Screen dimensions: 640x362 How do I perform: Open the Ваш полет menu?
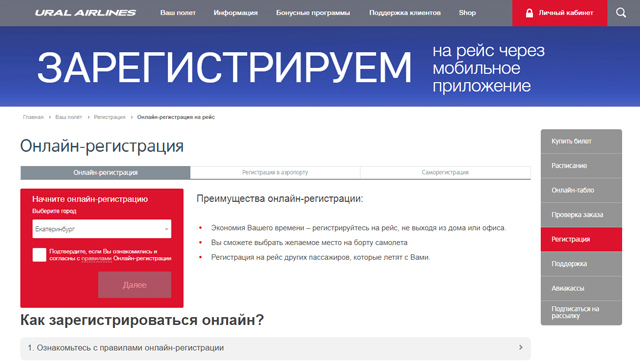point(178,13)
